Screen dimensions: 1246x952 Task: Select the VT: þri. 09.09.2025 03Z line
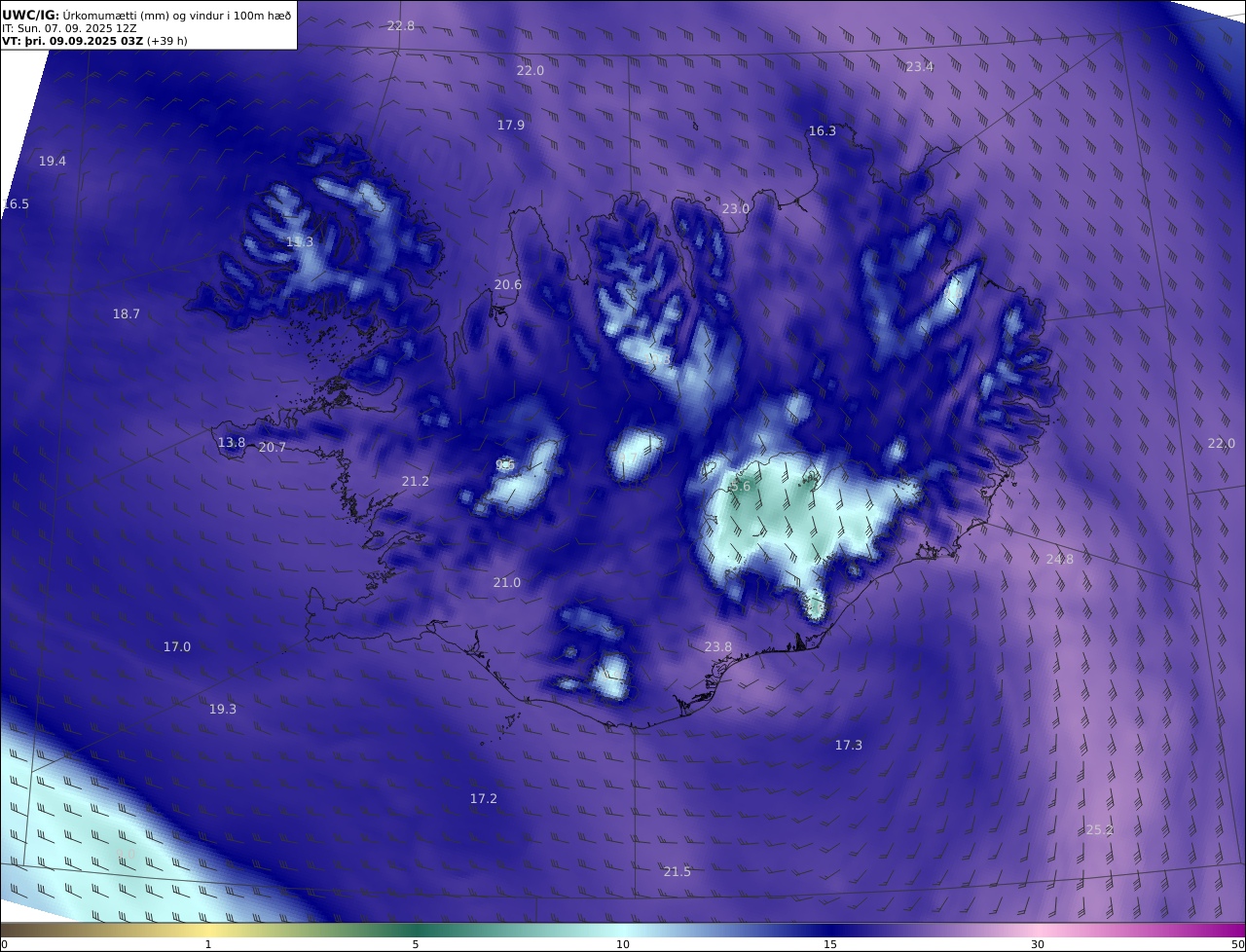(x=94, y=41)
